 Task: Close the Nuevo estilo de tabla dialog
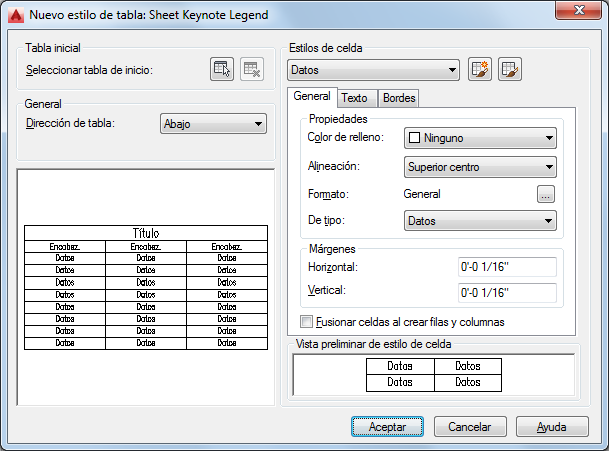point(579,9)
